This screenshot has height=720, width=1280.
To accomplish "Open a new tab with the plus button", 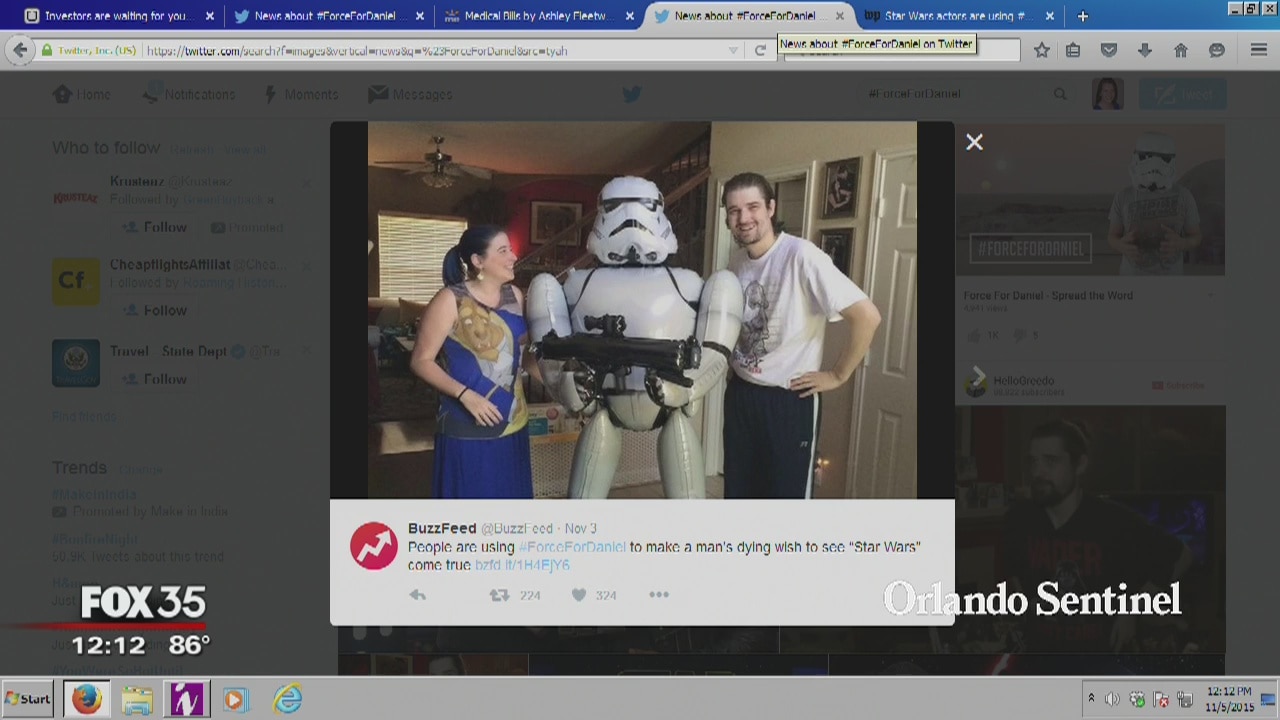I will point(1083,16).
